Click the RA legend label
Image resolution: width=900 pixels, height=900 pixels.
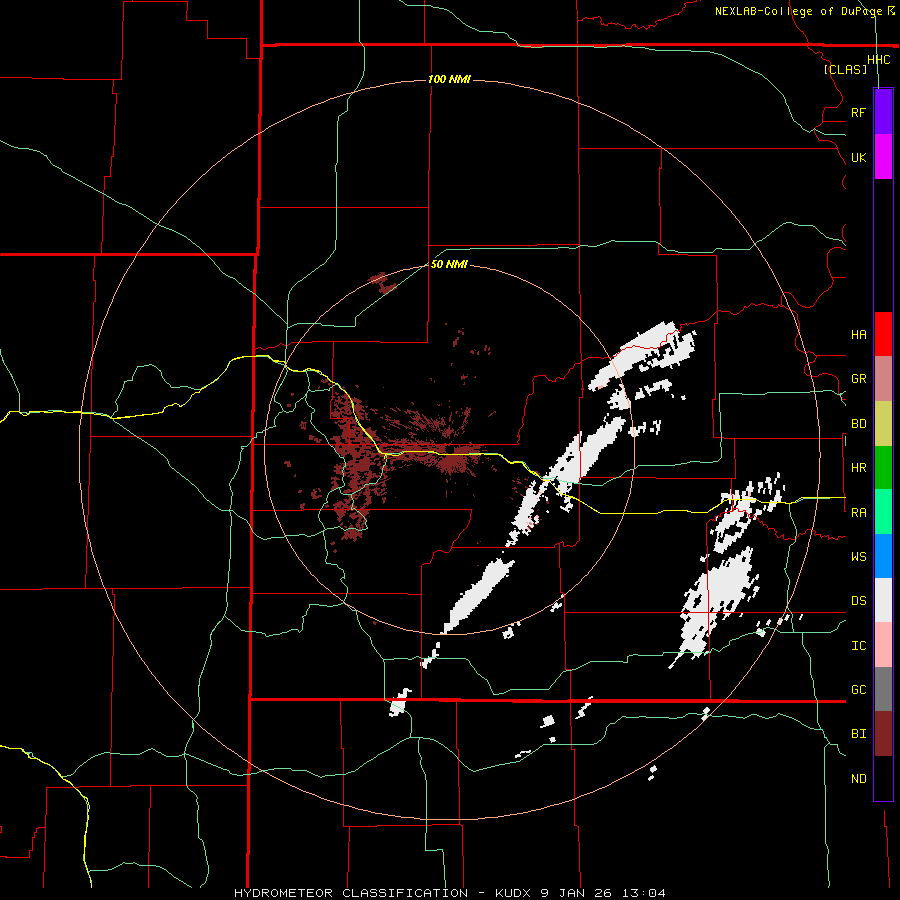click(858, 512)
